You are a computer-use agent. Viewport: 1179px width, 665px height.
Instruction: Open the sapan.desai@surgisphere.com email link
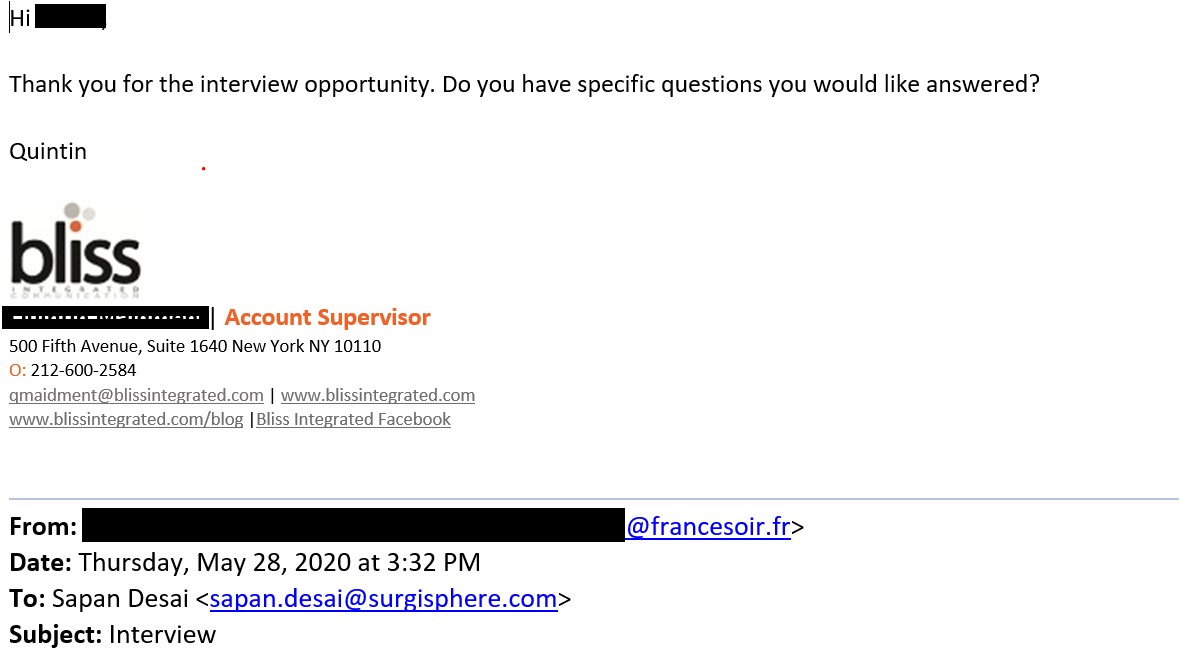pos(383,599)
